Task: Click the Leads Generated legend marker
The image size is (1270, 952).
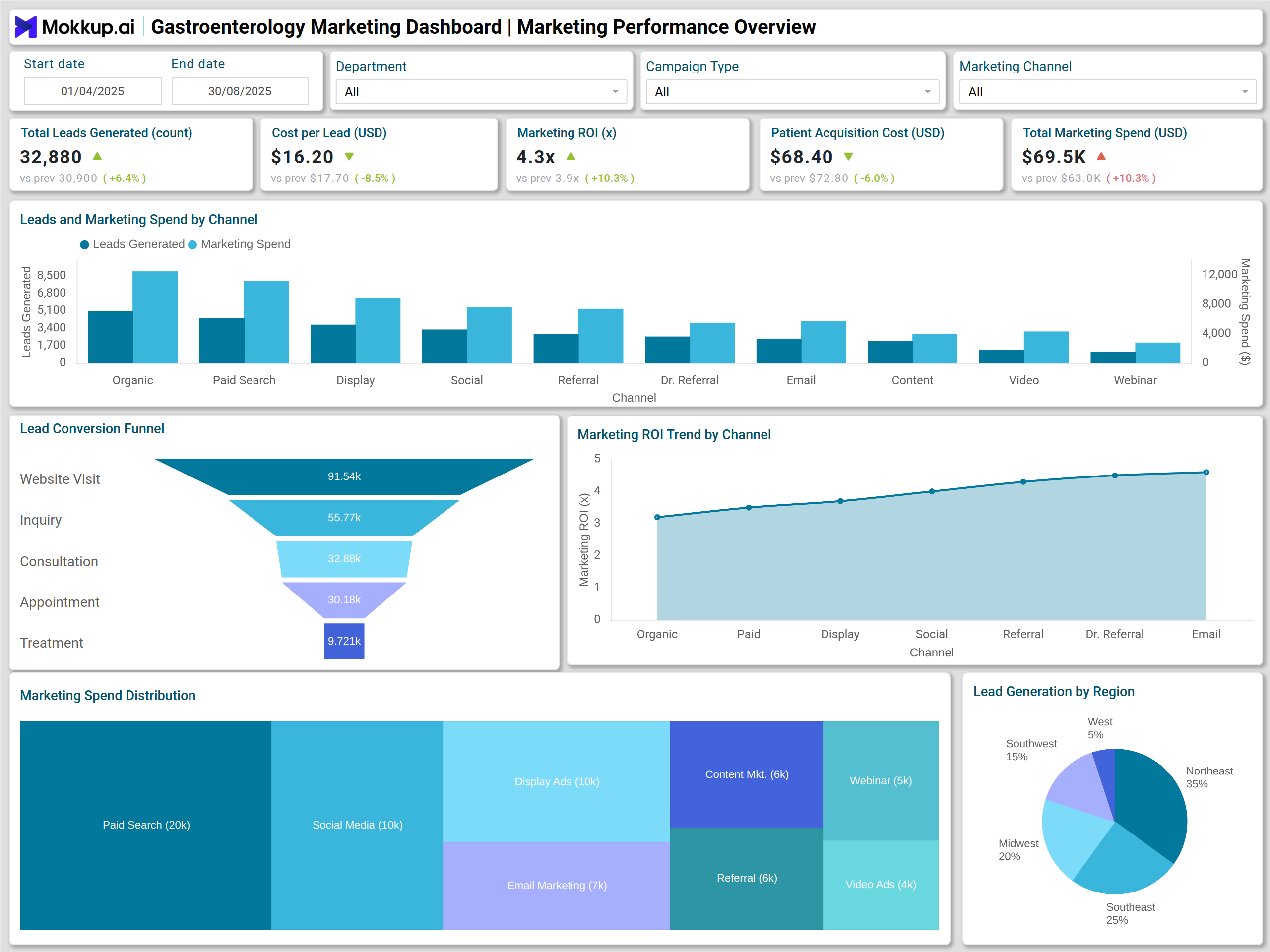Action: click(84, 245)
